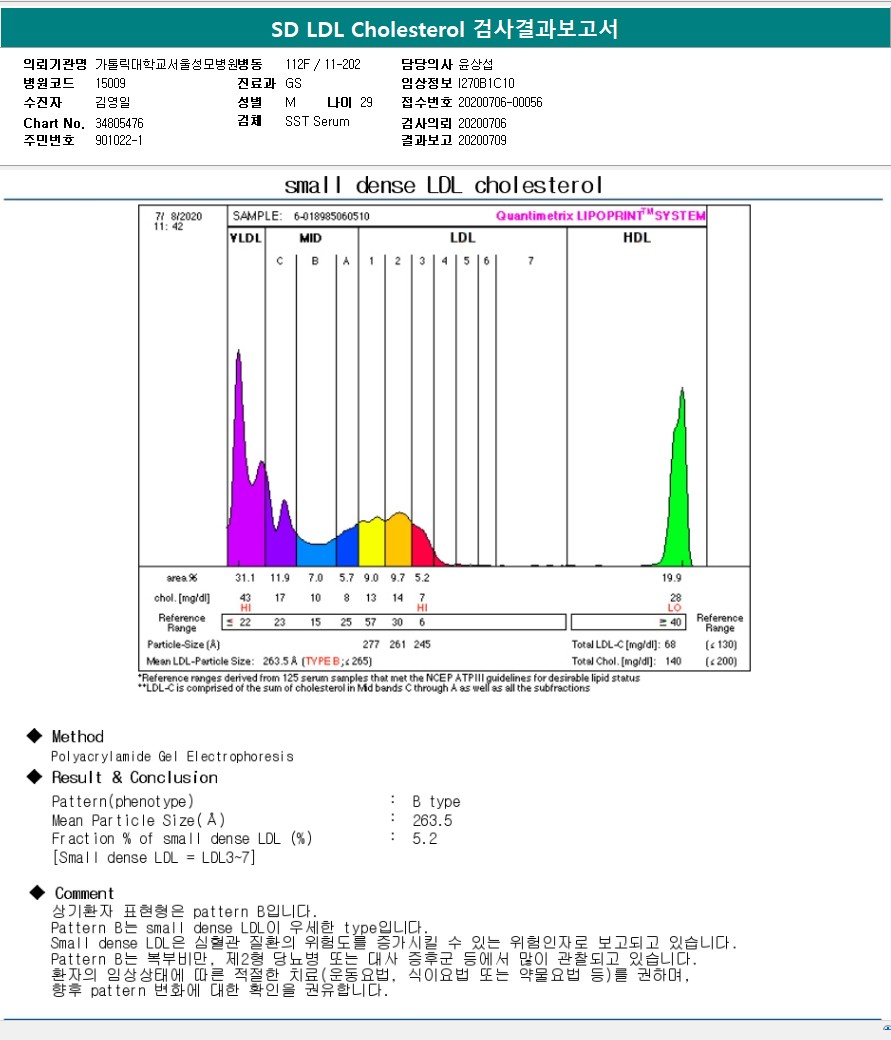Click the red 'TYPE B' label
The height and width of the screenshot is (1040, 891).
pyautogui.click(x=322, y=661)
